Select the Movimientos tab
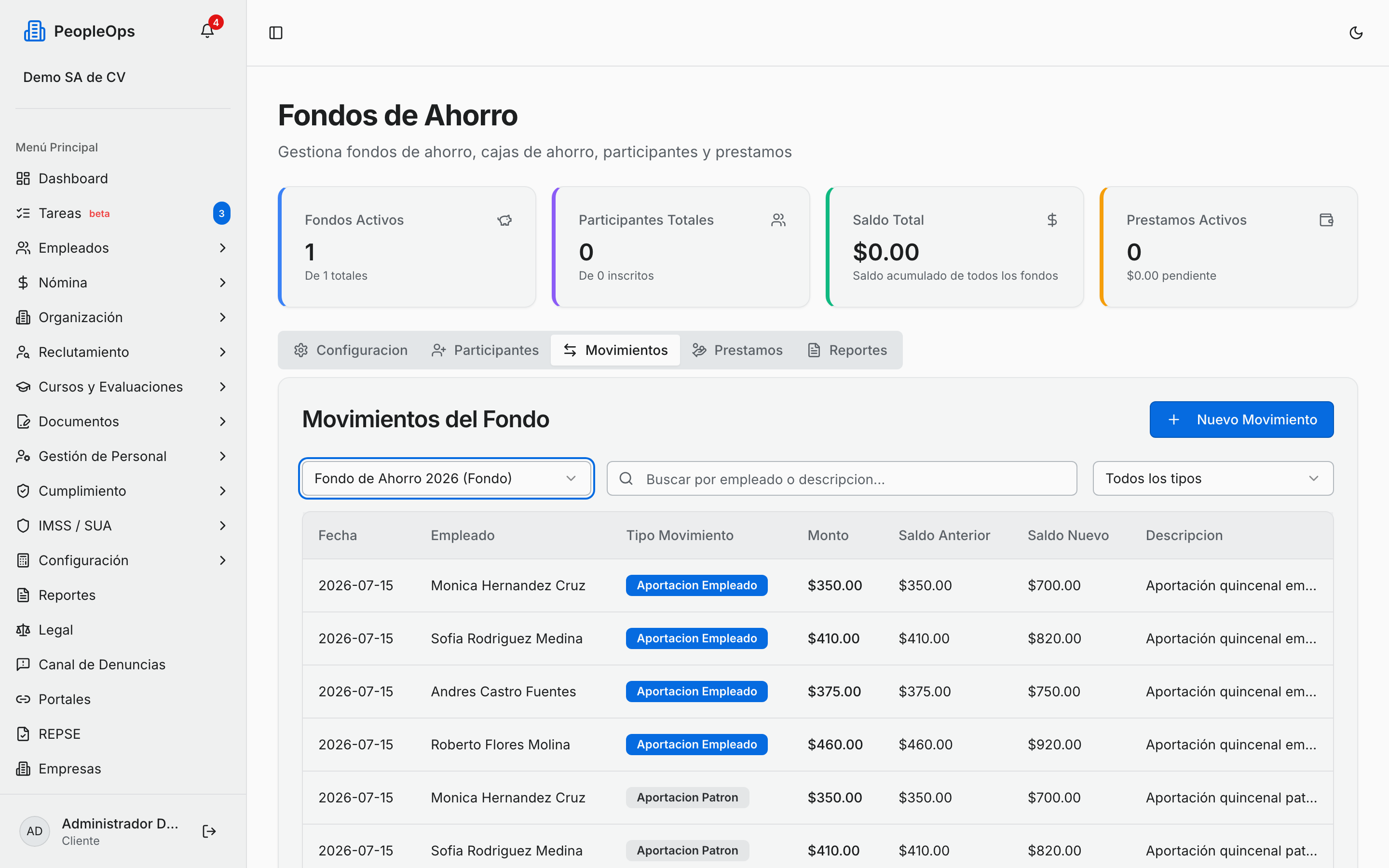 coord(615,350)
